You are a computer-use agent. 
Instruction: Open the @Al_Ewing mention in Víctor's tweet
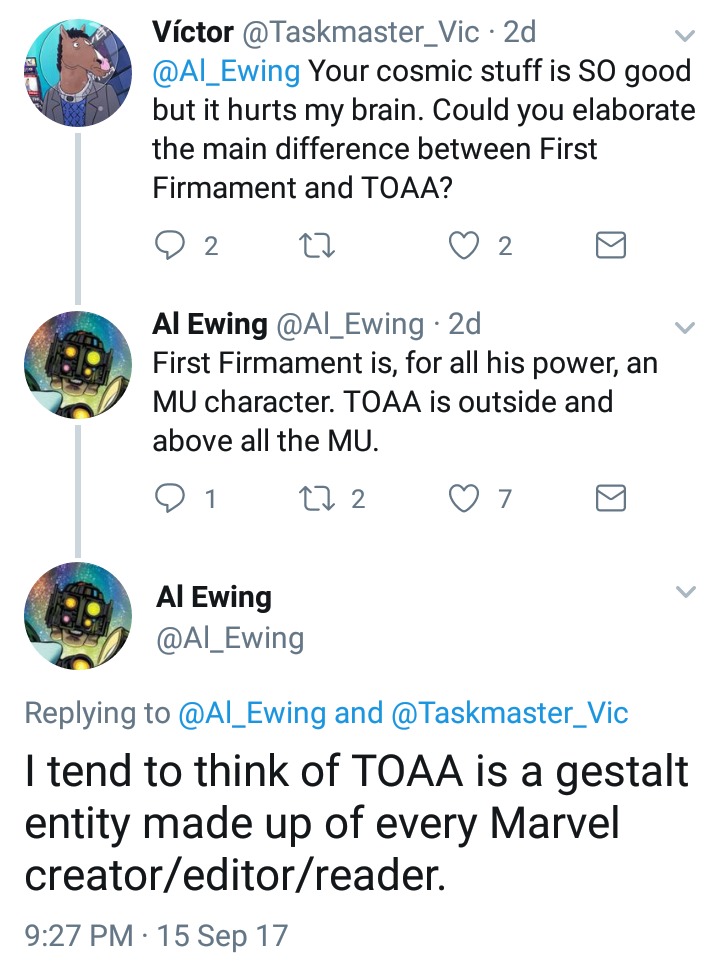tap(226, 72)
